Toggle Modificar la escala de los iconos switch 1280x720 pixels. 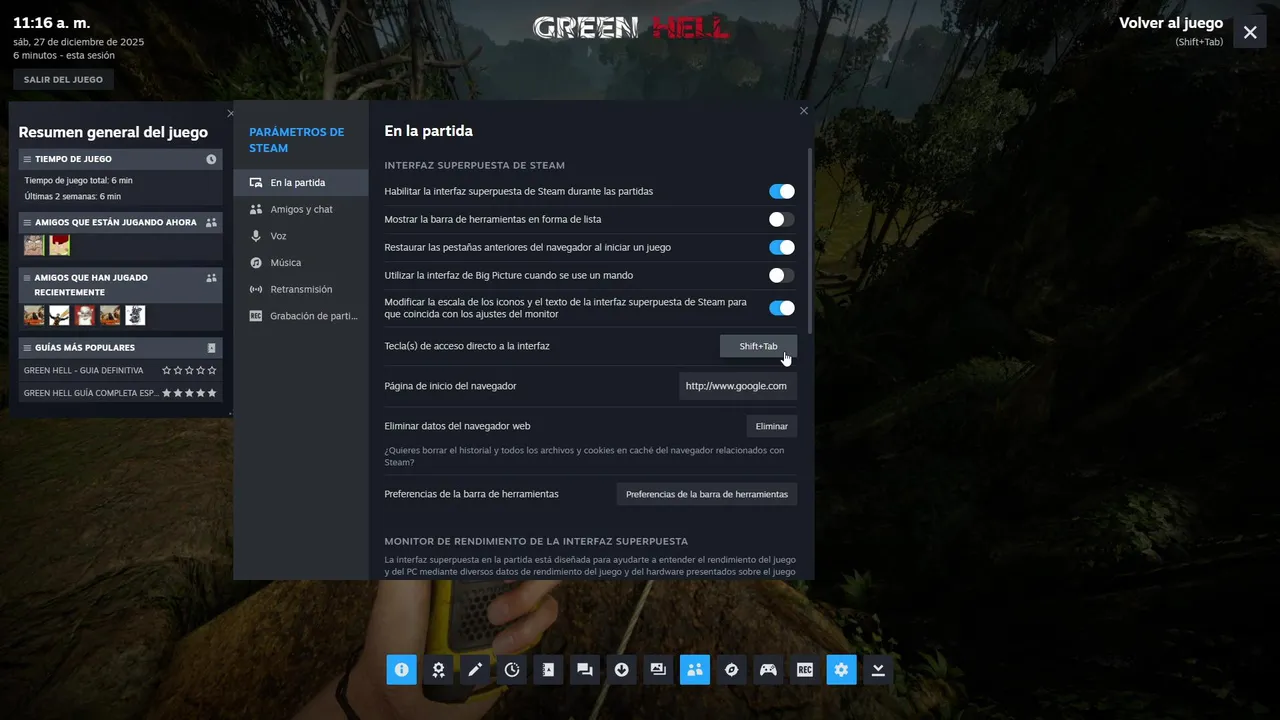[782, 308]
